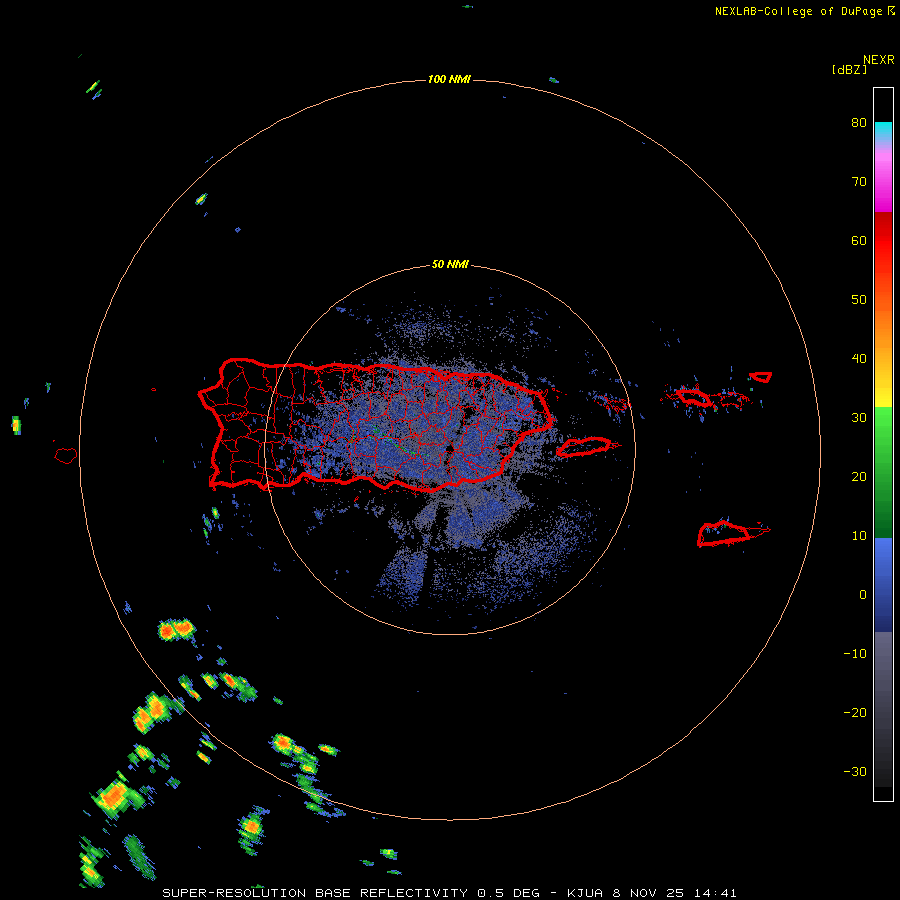Click the 70 value on the dBZ scale
Viewport: 900px width, 900px height.
point(859,182)
